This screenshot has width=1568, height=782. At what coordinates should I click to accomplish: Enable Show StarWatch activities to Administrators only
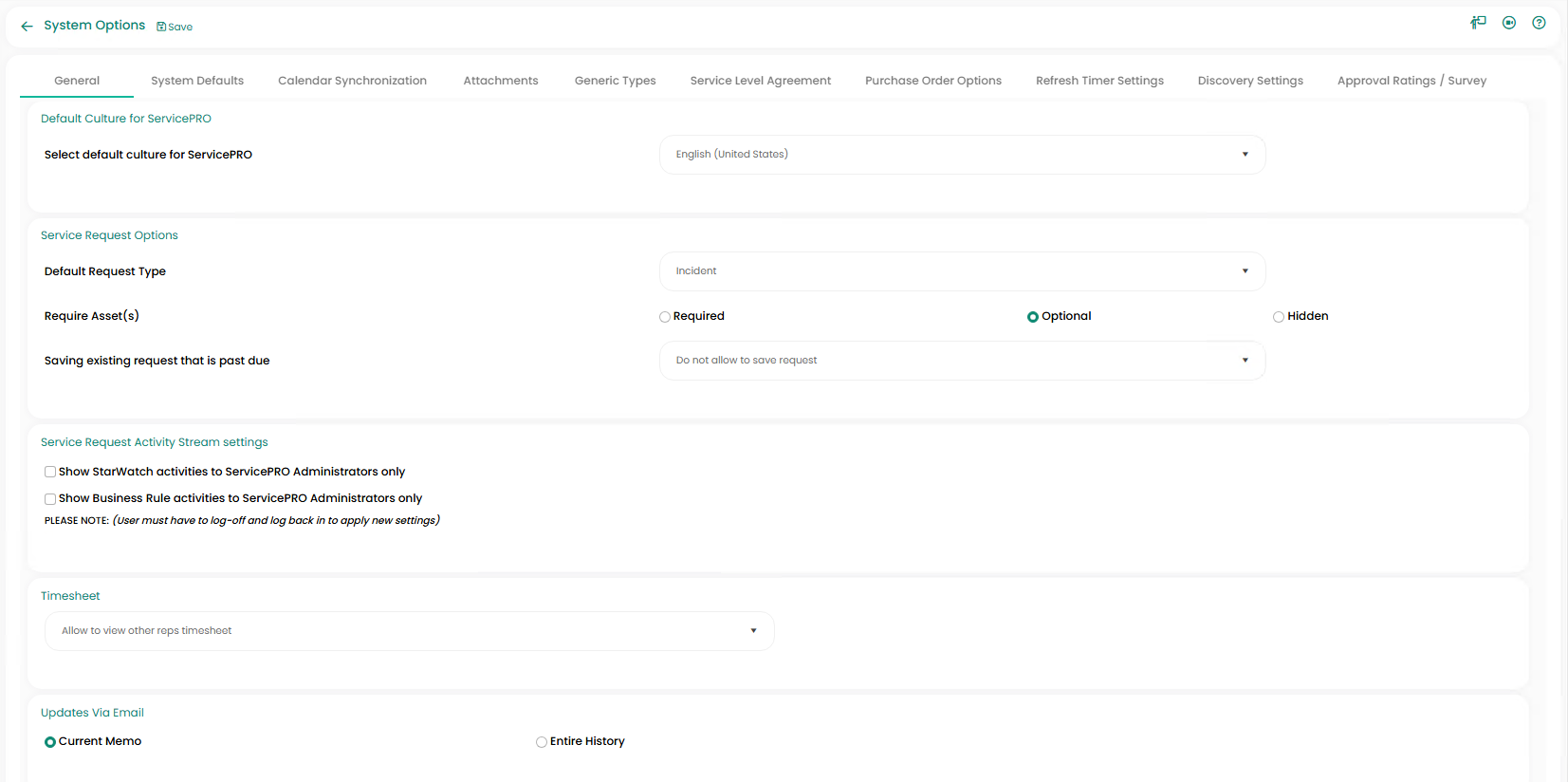(50, 472)
